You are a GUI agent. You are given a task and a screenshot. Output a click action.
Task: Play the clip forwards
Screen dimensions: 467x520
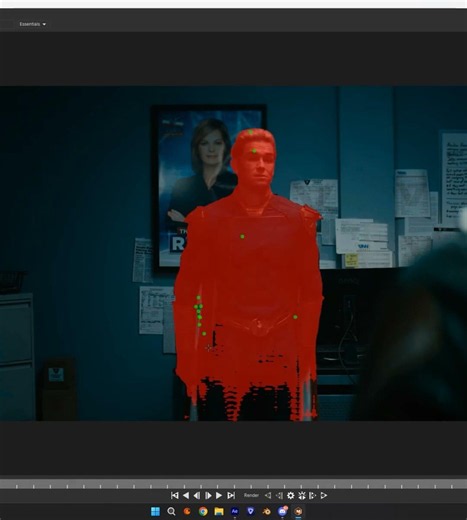coord(219,496)
